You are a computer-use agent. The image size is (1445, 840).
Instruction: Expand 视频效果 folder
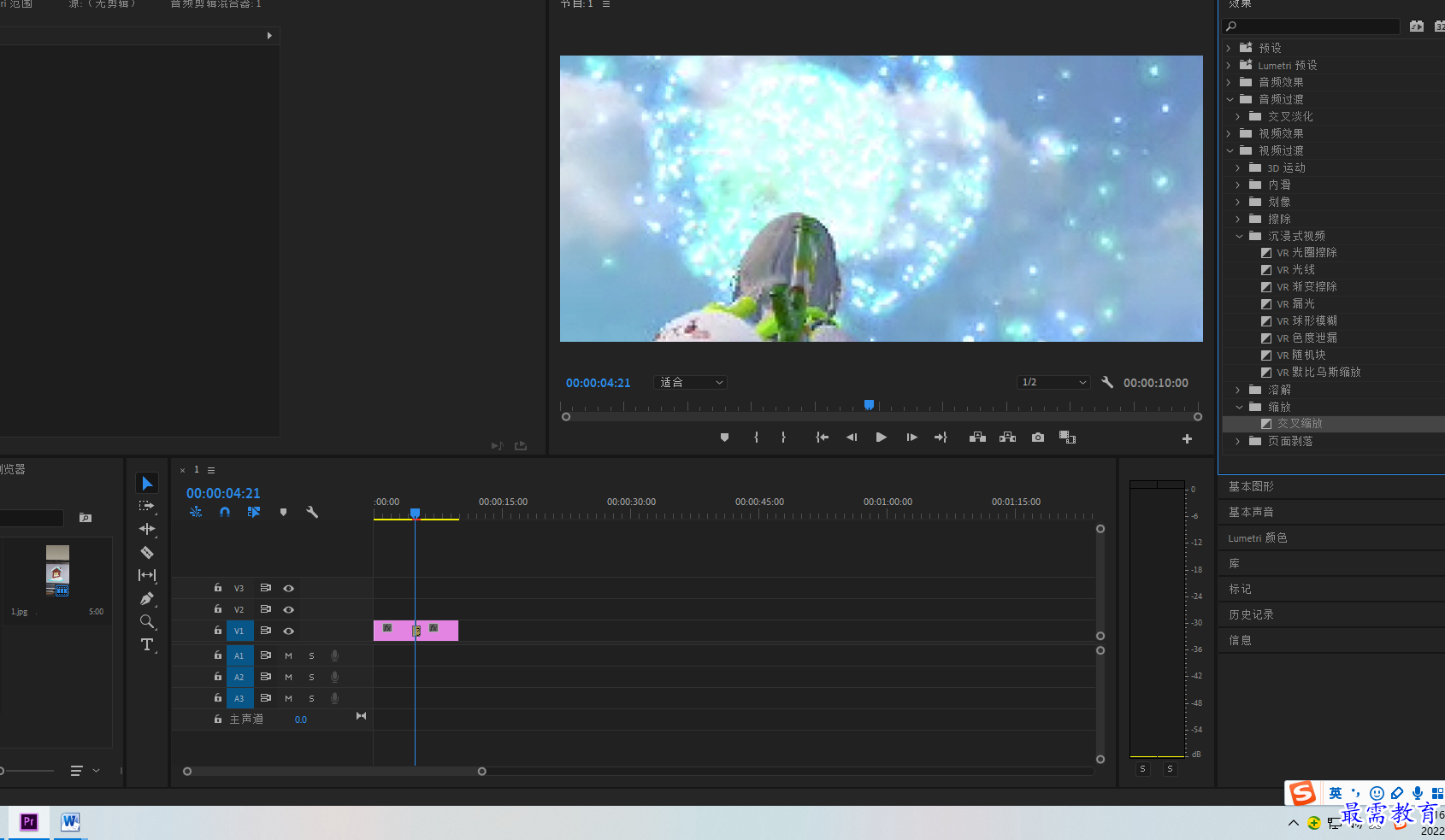point(1230,133)
